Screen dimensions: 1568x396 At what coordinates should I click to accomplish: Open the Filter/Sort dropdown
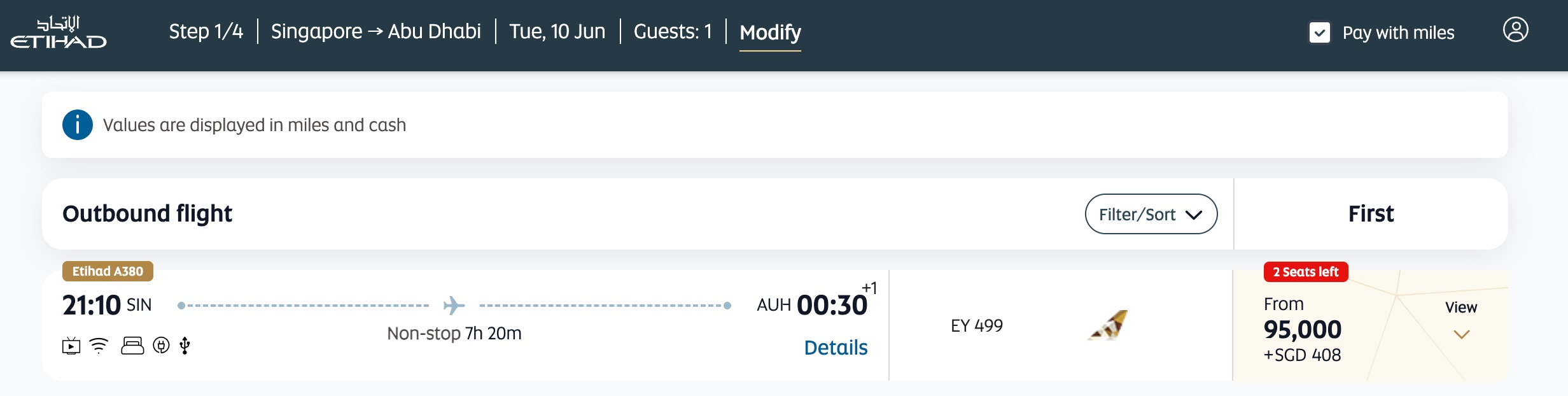coord(1151,215)
